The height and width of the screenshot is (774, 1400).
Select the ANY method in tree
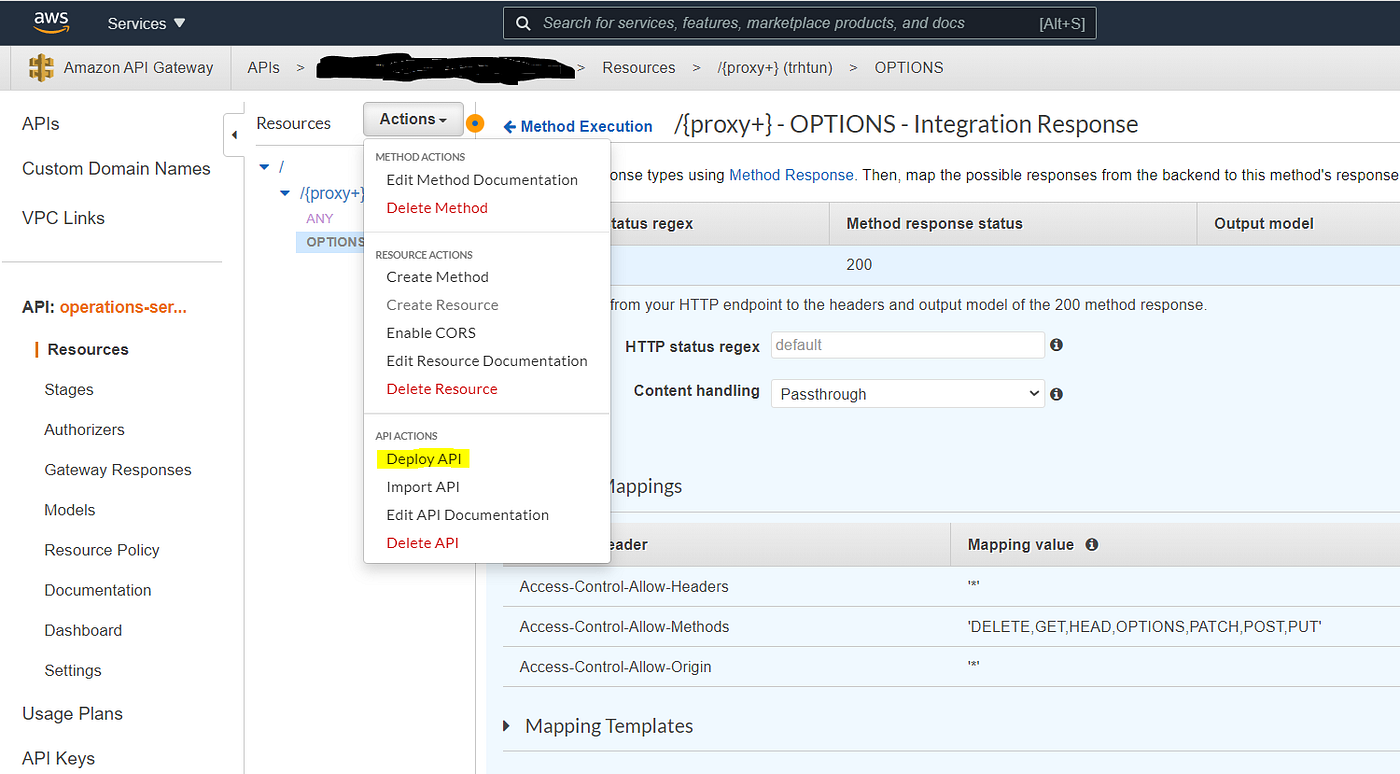click(320, 218)
